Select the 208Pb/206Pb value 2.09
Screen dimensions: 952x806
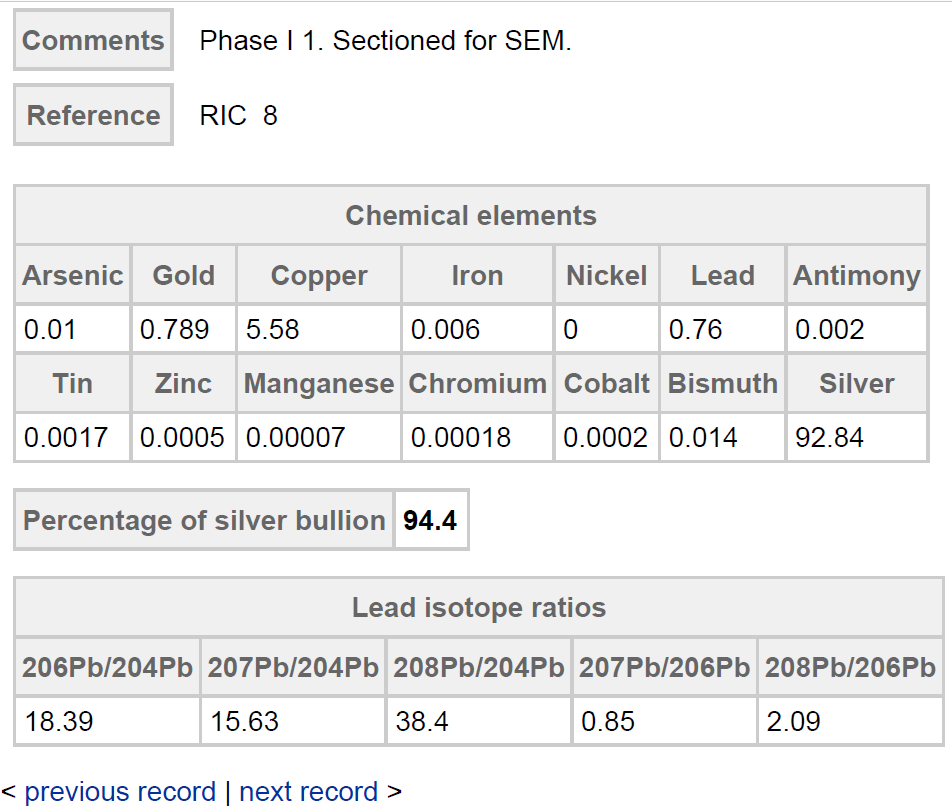(793, 721)
